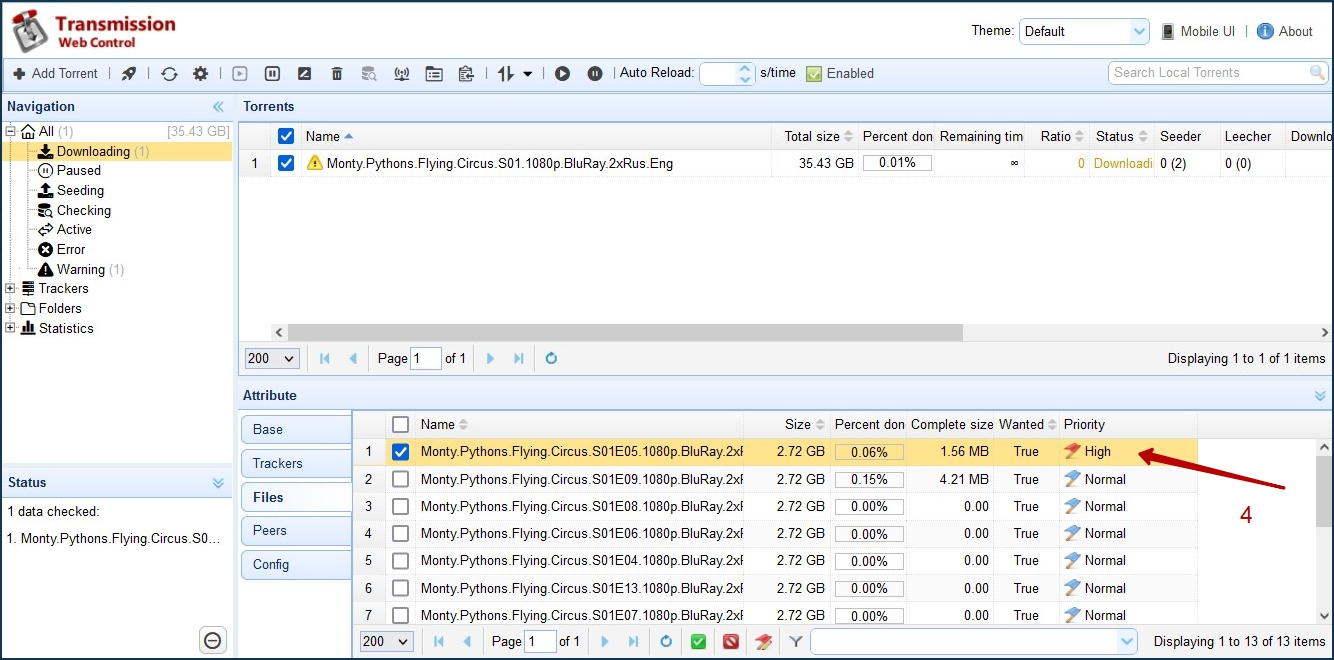
Task: Open settings via the gear icon
Action: [200, 73]
